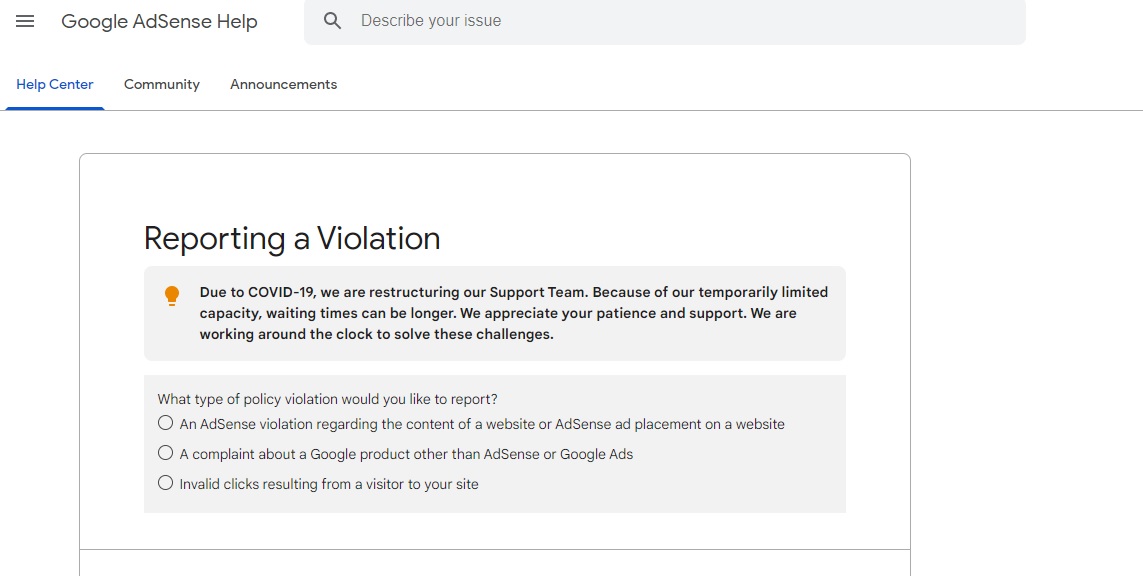Click the magnifying glass search icon

pos(332,20)
